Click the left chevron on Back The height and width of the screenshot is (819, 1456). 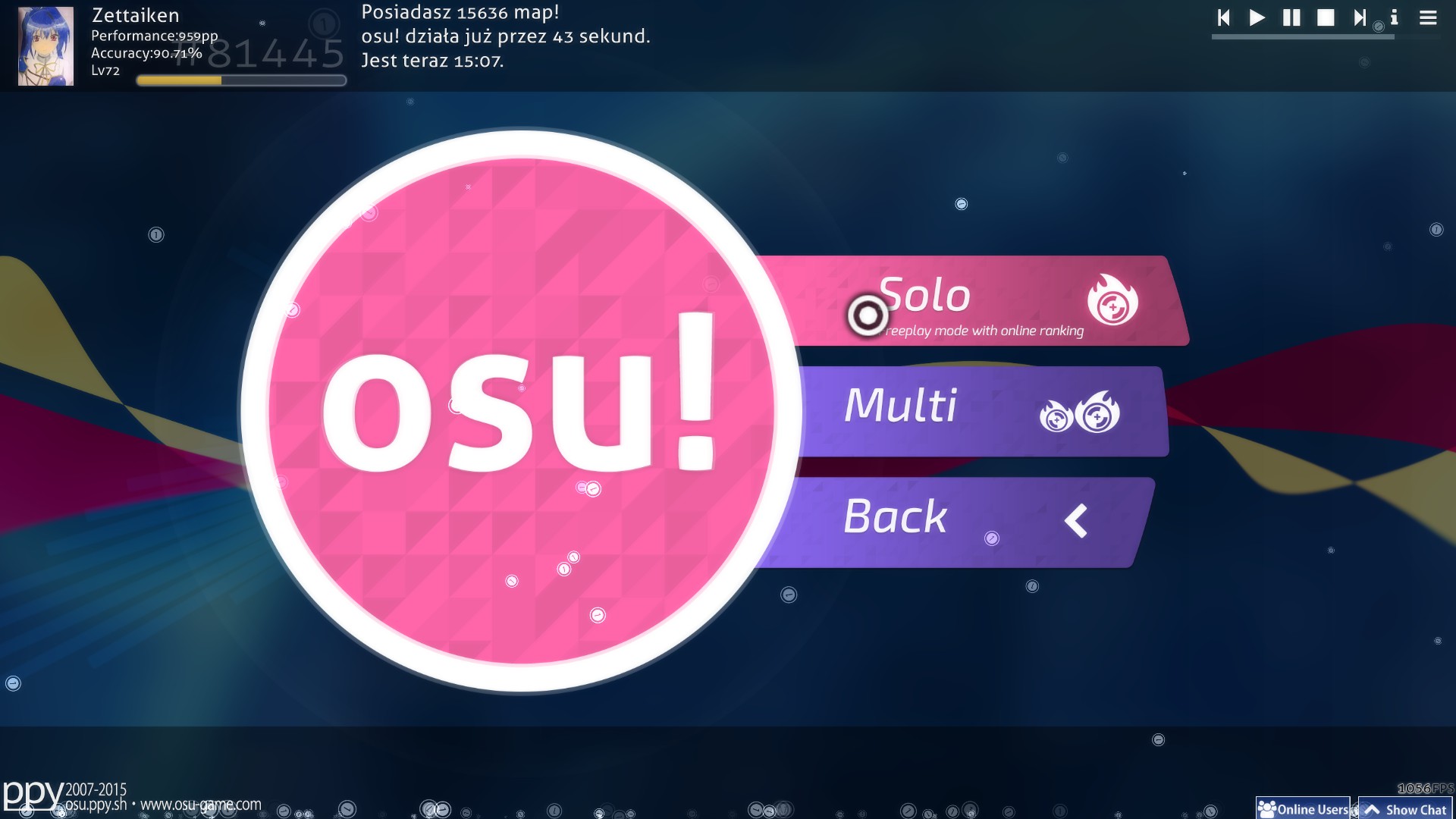click(x=1076, y=522)
